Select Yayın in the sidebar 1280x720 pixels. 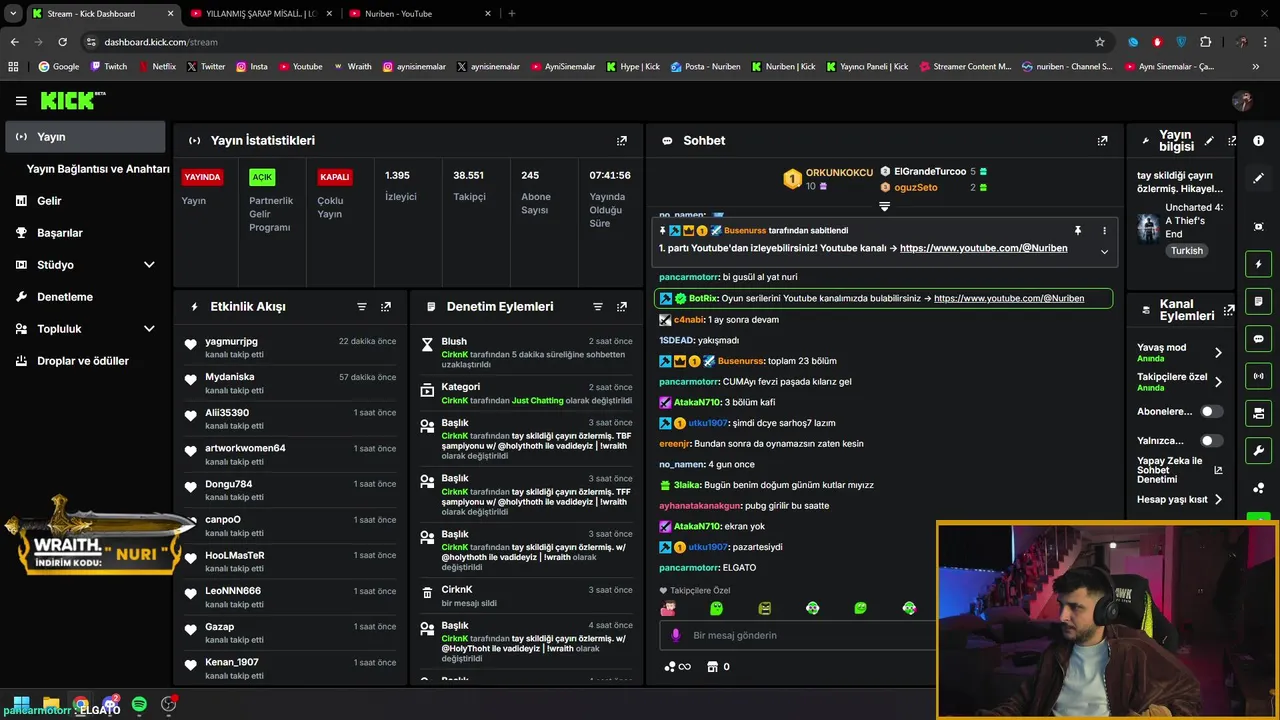85,137
